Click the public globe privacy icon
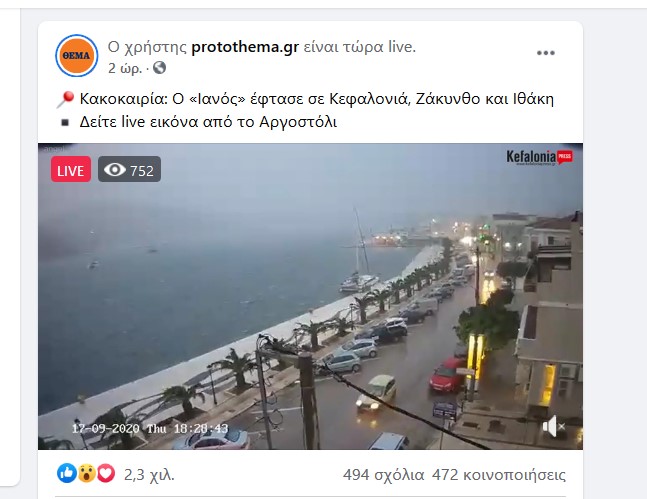 pyautogui.click(x=159, y=67)
